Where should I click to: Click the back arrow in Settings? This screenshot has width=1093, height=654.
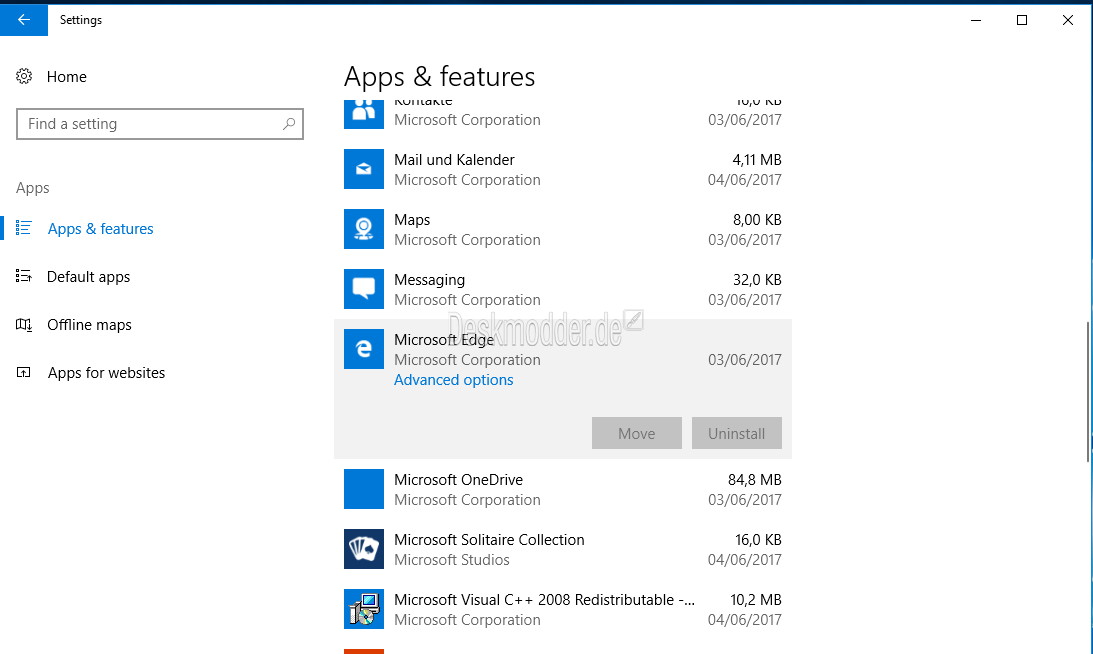pyautogui.click(x=24, y=20)
